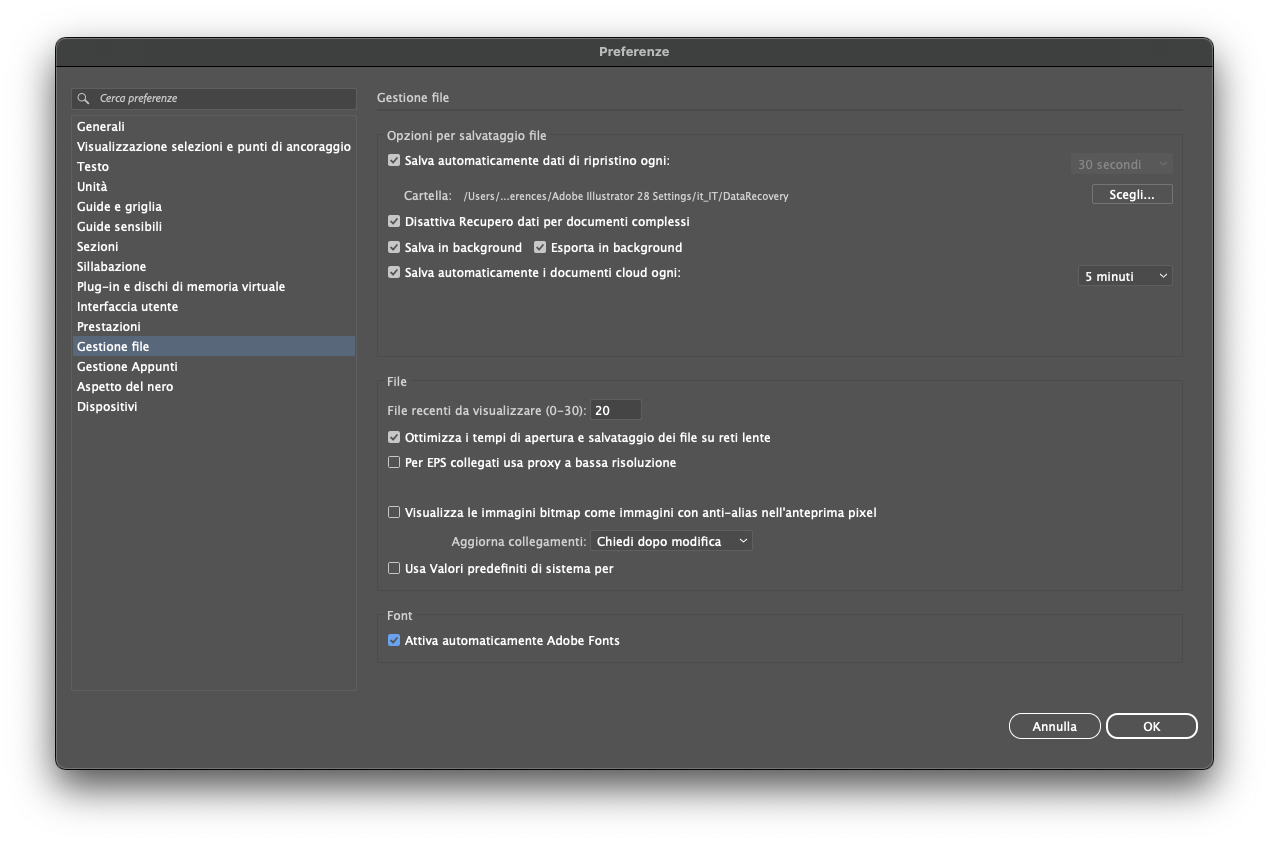Select Aspetto del nero category
This screenshot has height=843, width=1269.
(125, 387)
